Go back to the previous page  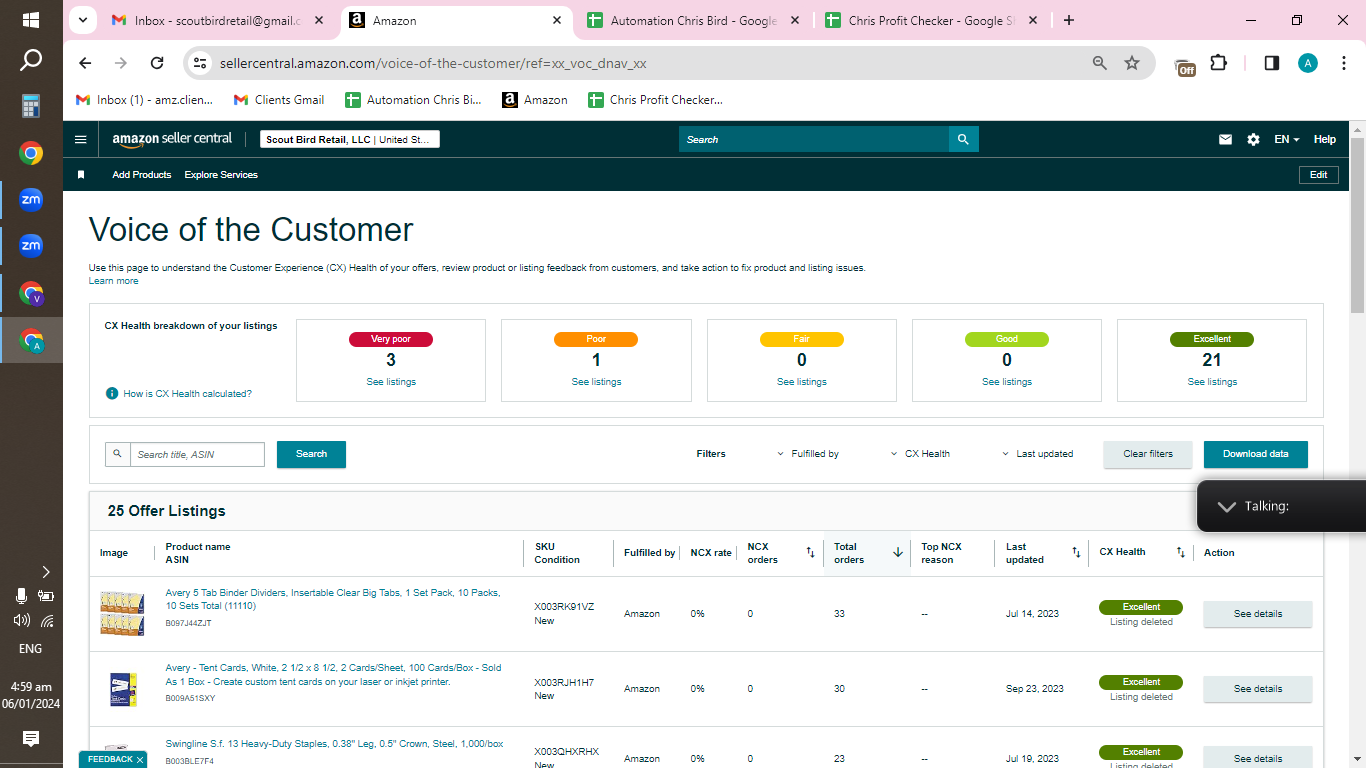[x=85, y=63]
